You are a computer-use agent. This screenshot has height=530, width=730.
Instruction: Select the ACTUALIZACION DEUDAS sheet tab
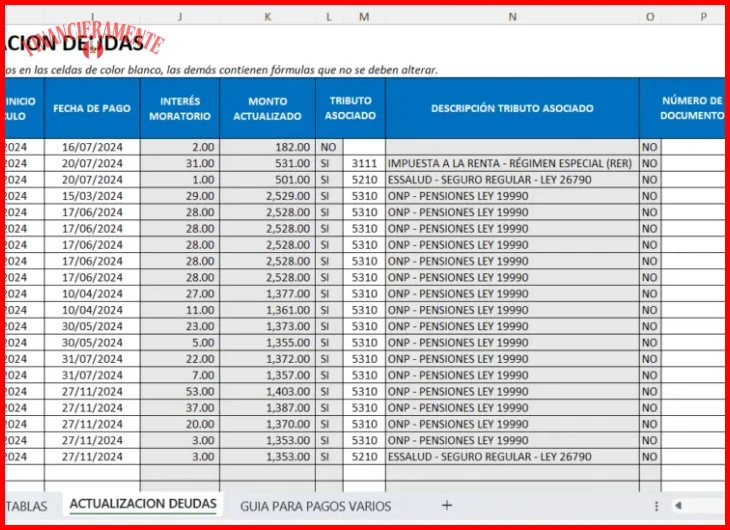(x=143, y=504)
